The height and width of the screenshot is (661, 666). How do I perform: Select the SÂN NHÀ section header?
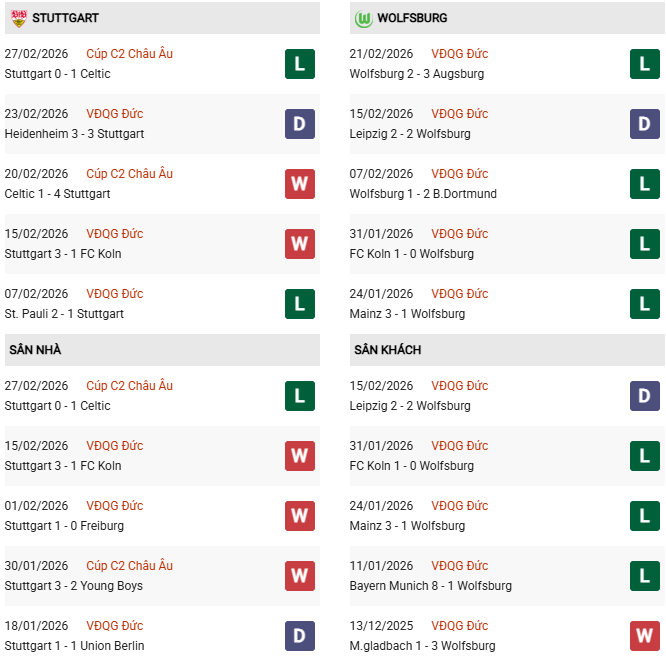click(x=35, y=350)
